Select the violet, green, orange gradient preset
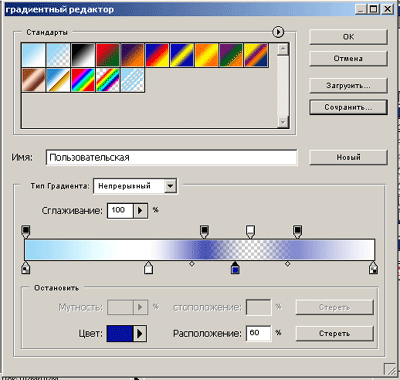The image size is (400, 380). click(231, 55)
